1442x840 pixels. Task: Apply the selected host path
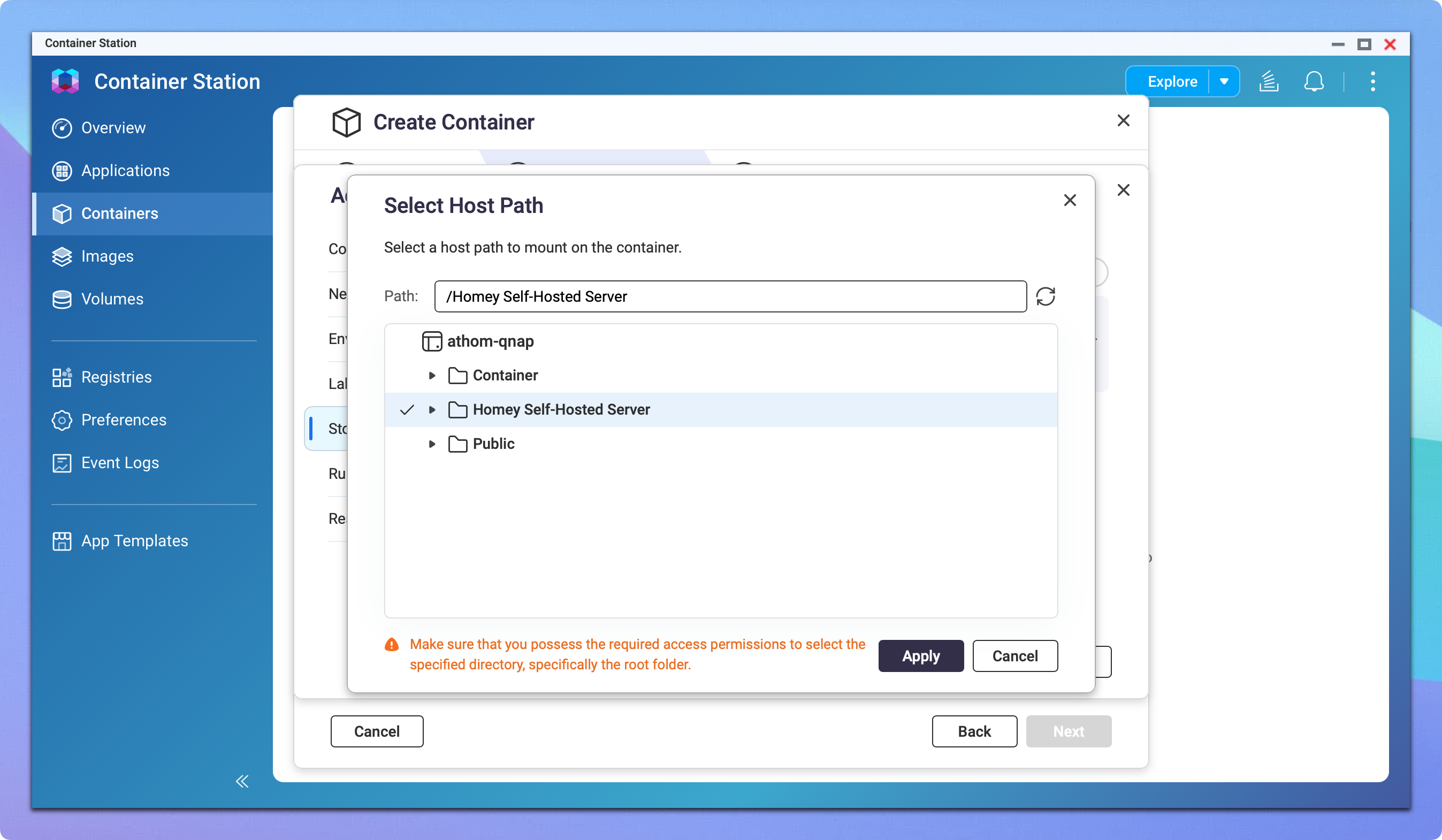pos(921,656)
